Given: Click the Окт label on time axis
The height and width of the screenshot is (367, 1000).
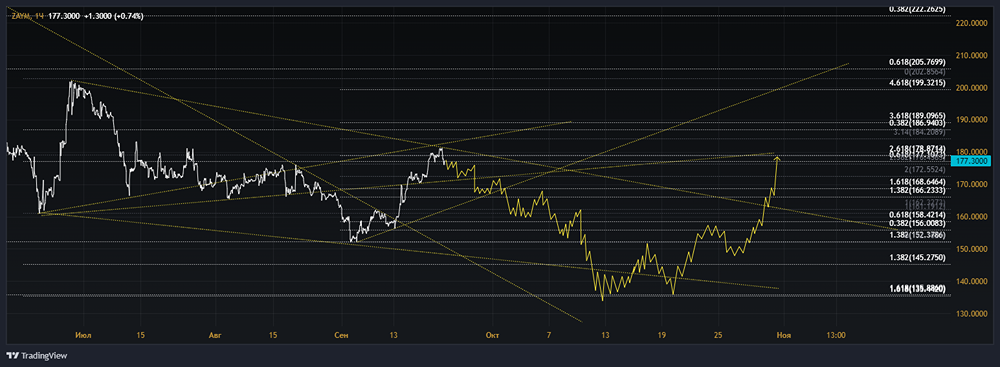Looking at the screenshot, I should (491, 335).
